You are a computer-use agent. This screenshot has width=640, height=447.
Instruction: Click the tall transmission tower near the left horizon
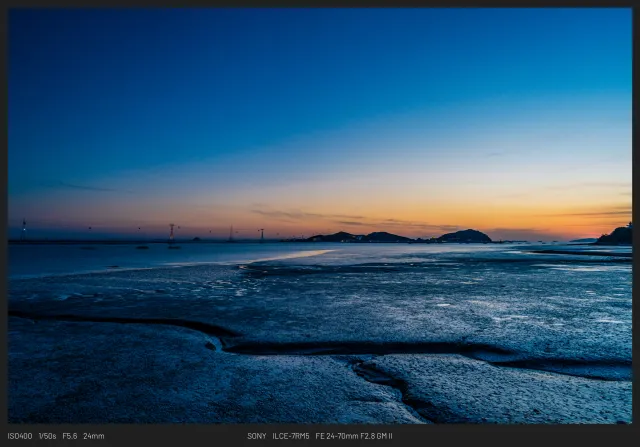171,232
